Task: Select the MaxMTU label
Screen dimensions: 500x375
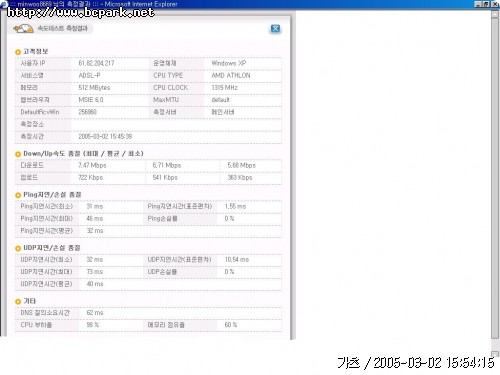Action: (x=166, y=100)
